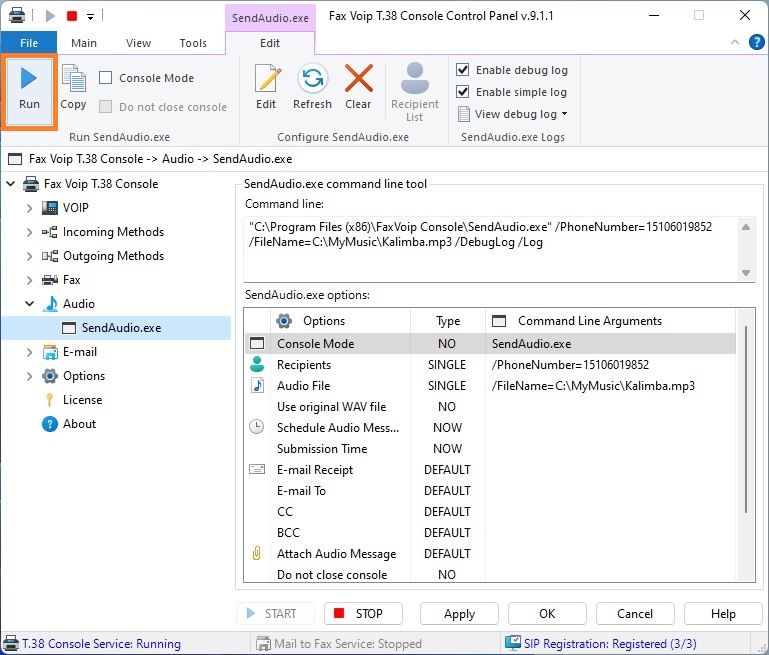Clear the configuration with the red X icon
The image size is (769, 655).
point(359,87)
